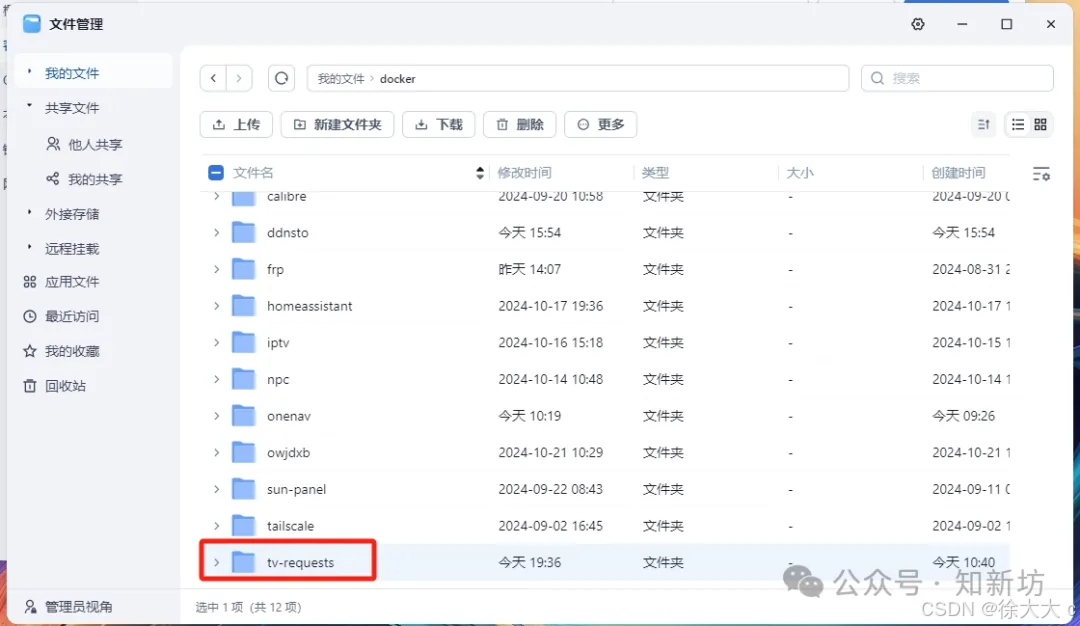Viewport: 1080px width, 626px height.
Task: Focus the 搜索 search field
Action: point(957,79)
